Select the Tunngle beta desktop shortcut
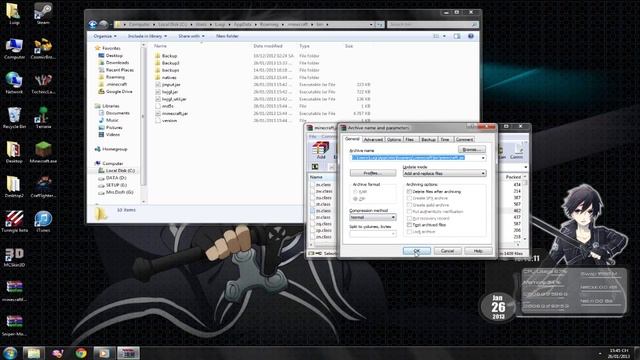The image size is (640, 360). 14,222
